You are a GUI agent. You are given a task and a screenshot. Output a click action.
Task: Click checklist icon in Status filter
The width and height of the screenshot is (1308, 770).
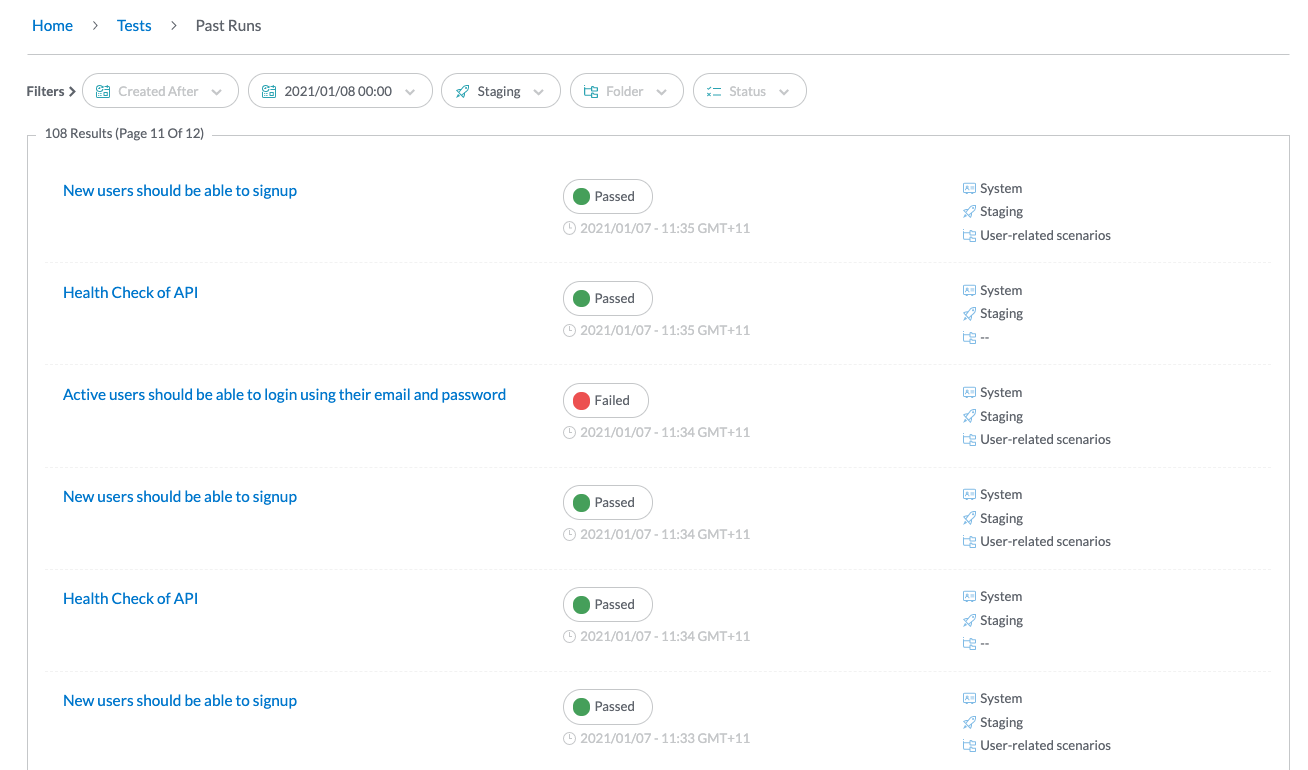(x=714, y=91)
